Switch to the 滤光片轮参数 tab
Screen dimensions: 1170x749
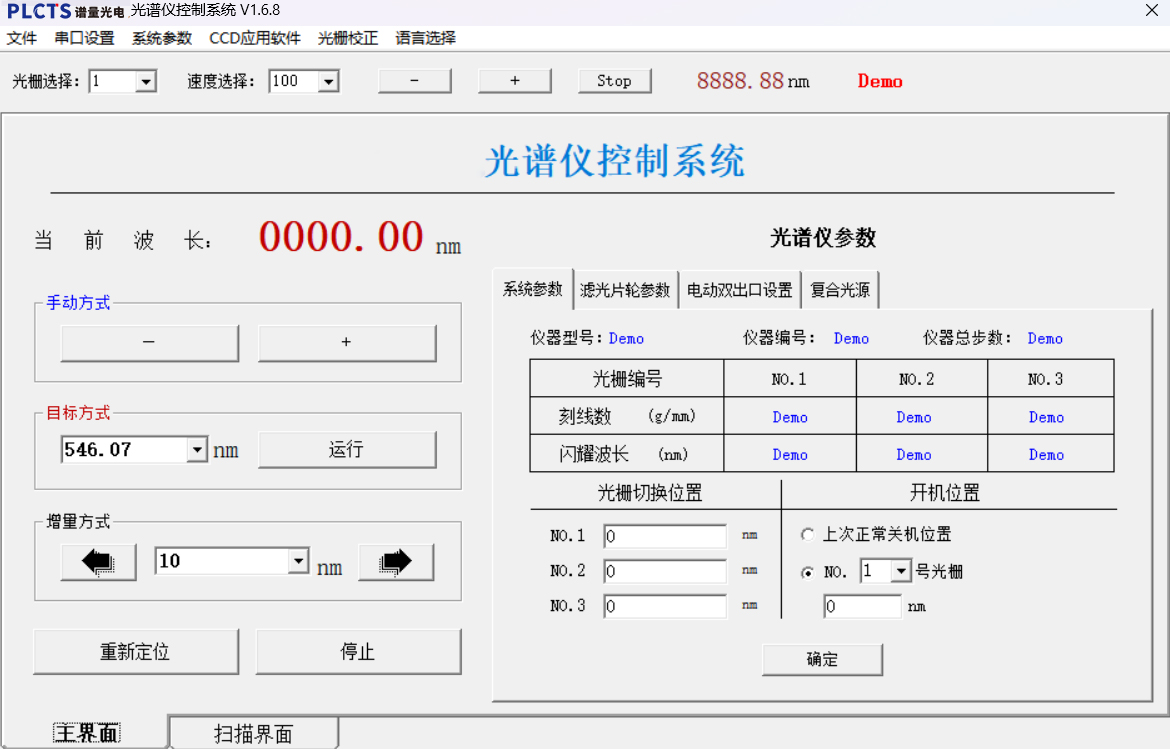tap(625, 290)
